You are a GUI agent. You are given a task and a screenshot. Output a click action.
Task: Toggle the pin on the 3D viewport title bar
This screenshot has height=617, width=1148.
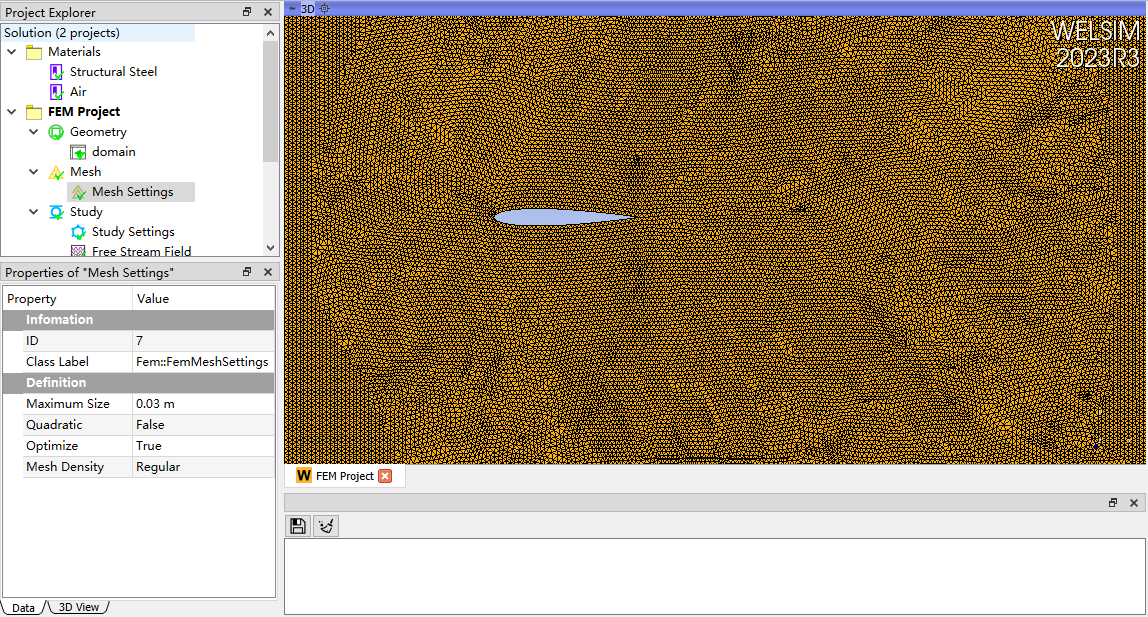coord(293,8)
